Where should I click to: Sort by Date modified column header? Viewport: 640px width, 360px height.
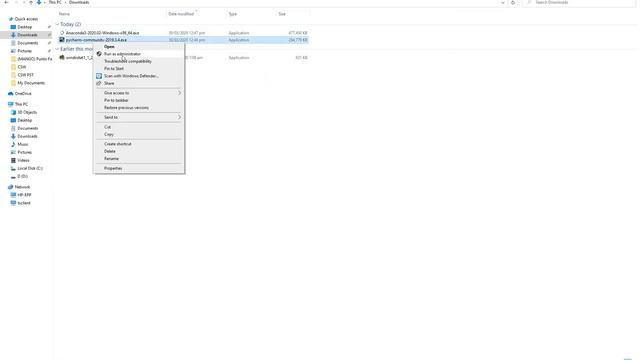181,14
